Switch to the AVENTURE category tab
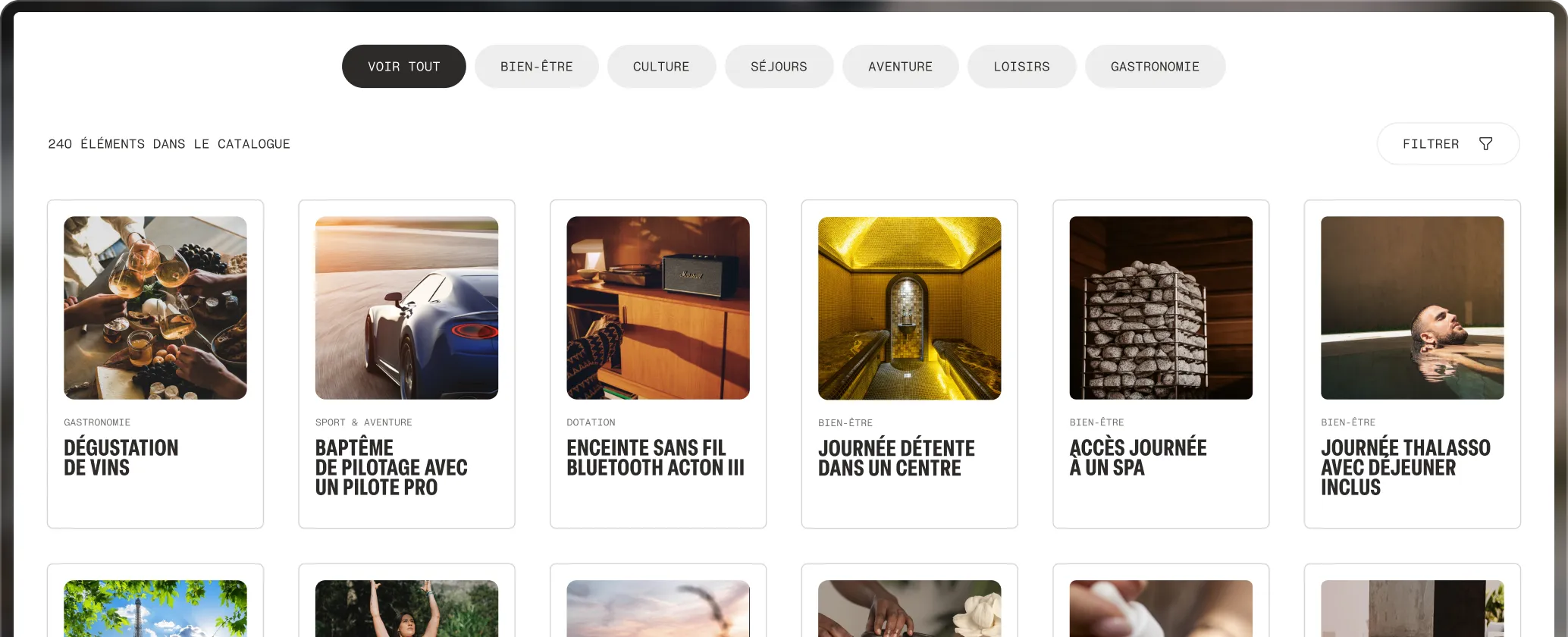 [900, 67]
